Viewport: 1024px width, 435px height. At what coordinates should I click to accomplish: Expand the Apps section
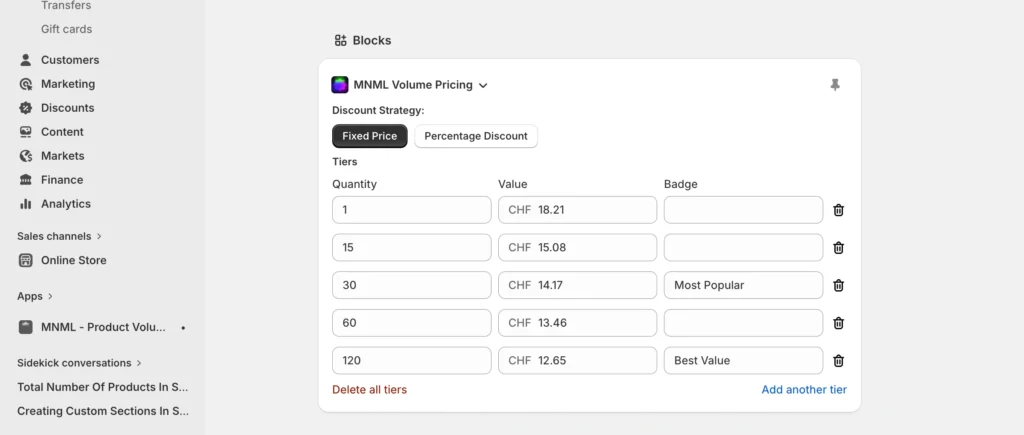(50, 297)
